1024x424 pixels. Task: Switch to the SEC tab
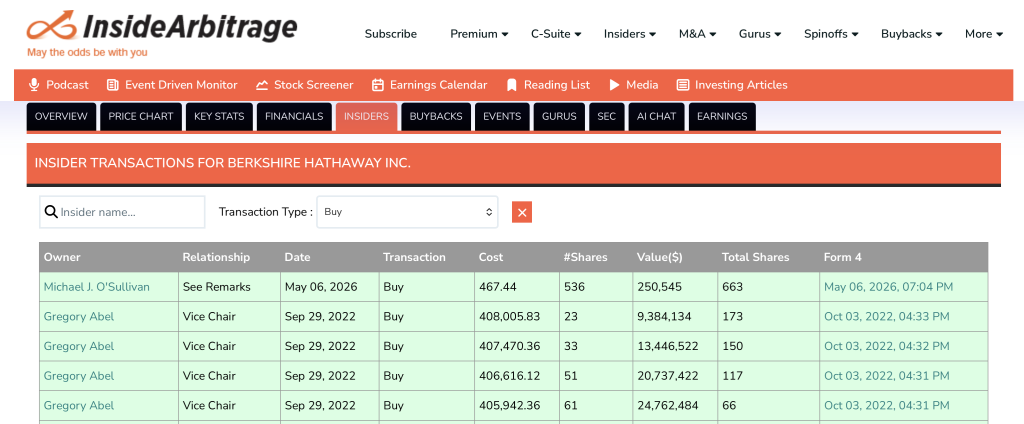pos(607,117)
